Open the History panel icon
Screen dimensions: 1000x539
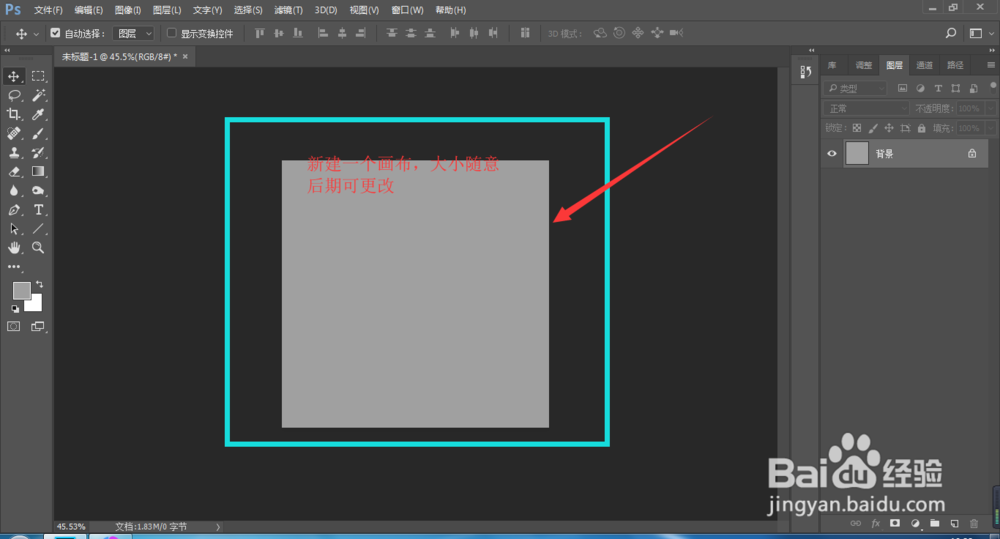coord(805,72)
